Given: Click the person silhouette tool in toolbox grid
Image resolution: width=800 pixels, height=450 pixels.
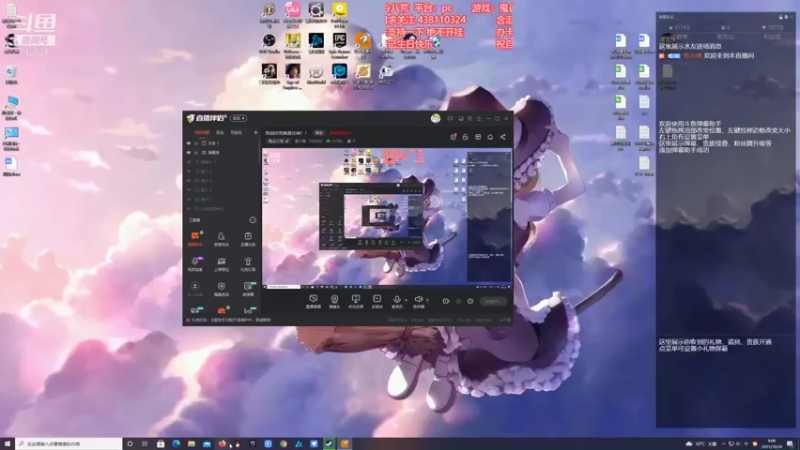Looking at the screenshot, I should pyautogui.click(x=221, y=236).
